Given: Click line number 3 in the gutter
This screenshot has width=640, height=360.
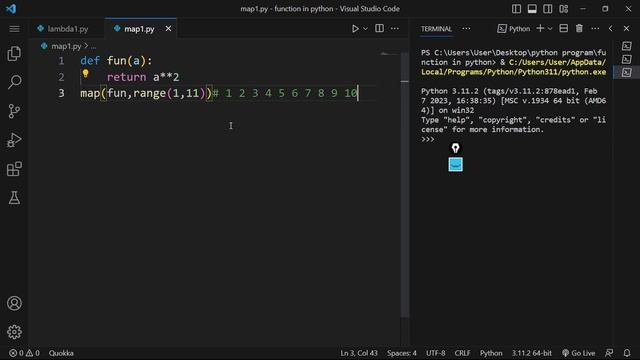Looking at the screenshot, I should [x=61, y=93].
